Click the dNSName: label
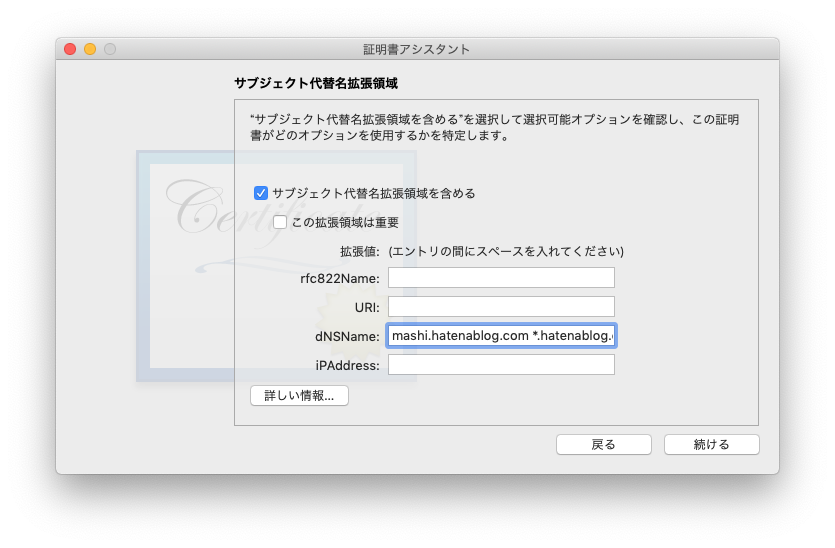 point(347,337)
